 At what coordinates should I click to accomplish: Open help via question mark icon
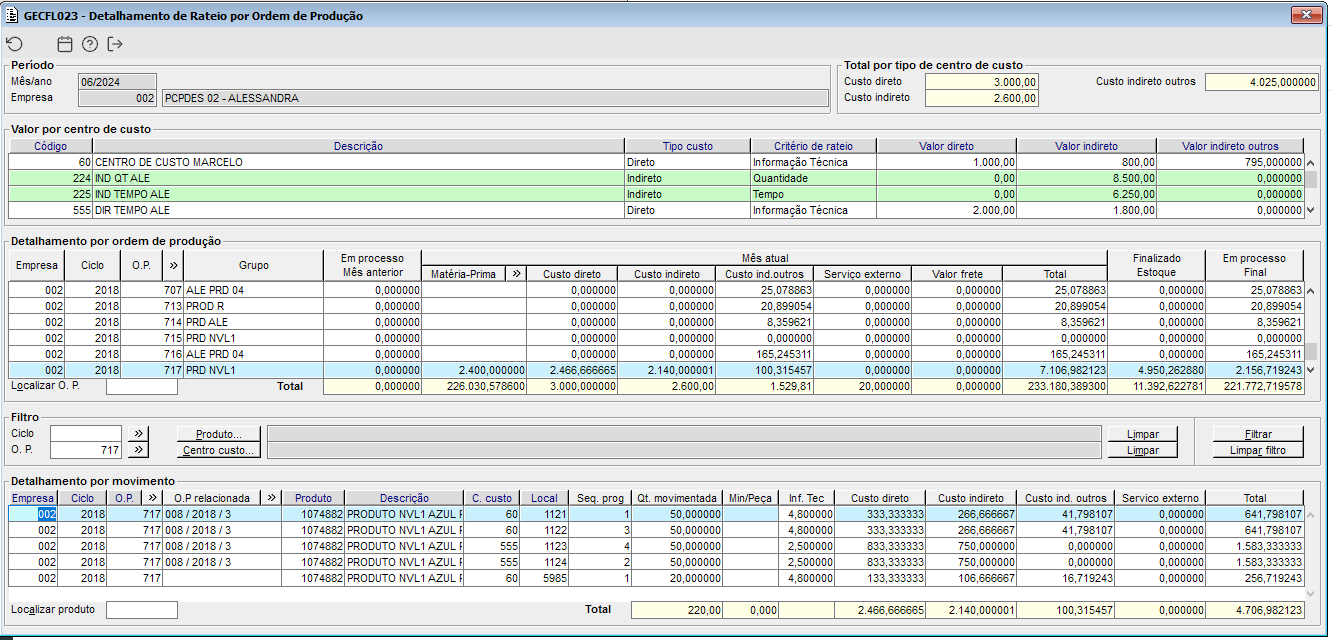(90, 44)
